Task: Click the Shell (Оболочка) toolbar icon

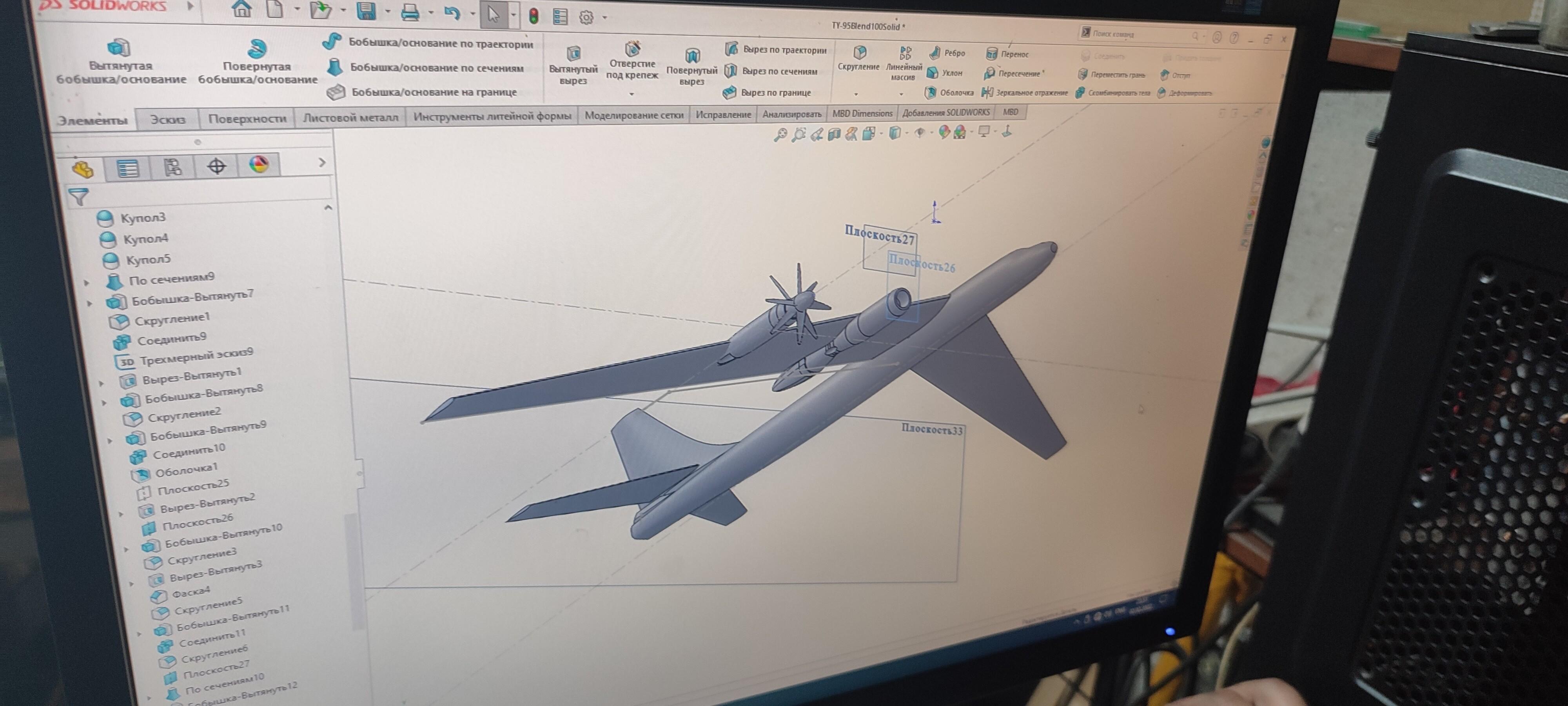Action: pos(930,93)
